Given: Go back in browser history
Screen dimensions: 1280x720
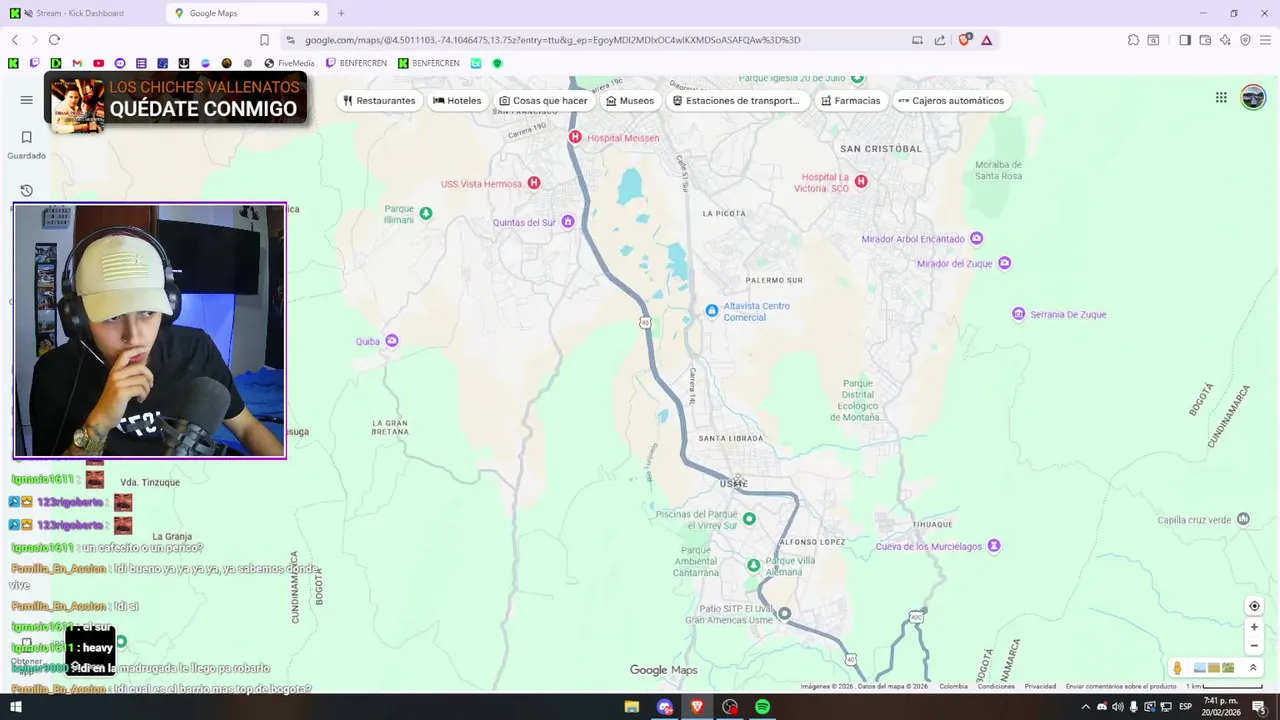Looking at the screenshot, I should coord(15,40).
